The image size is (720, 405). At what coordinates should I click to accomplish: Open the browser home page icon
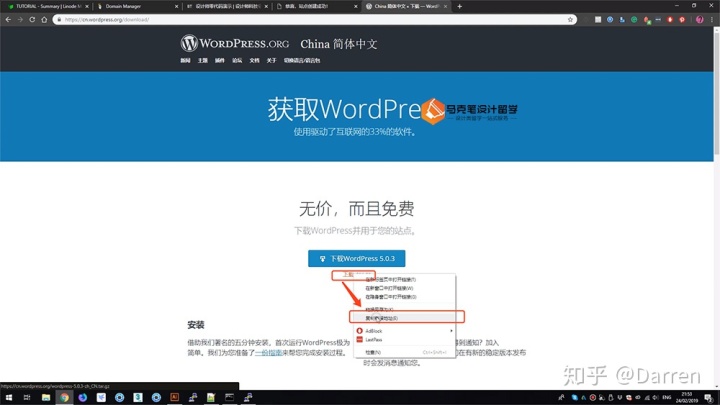point(44,20)
